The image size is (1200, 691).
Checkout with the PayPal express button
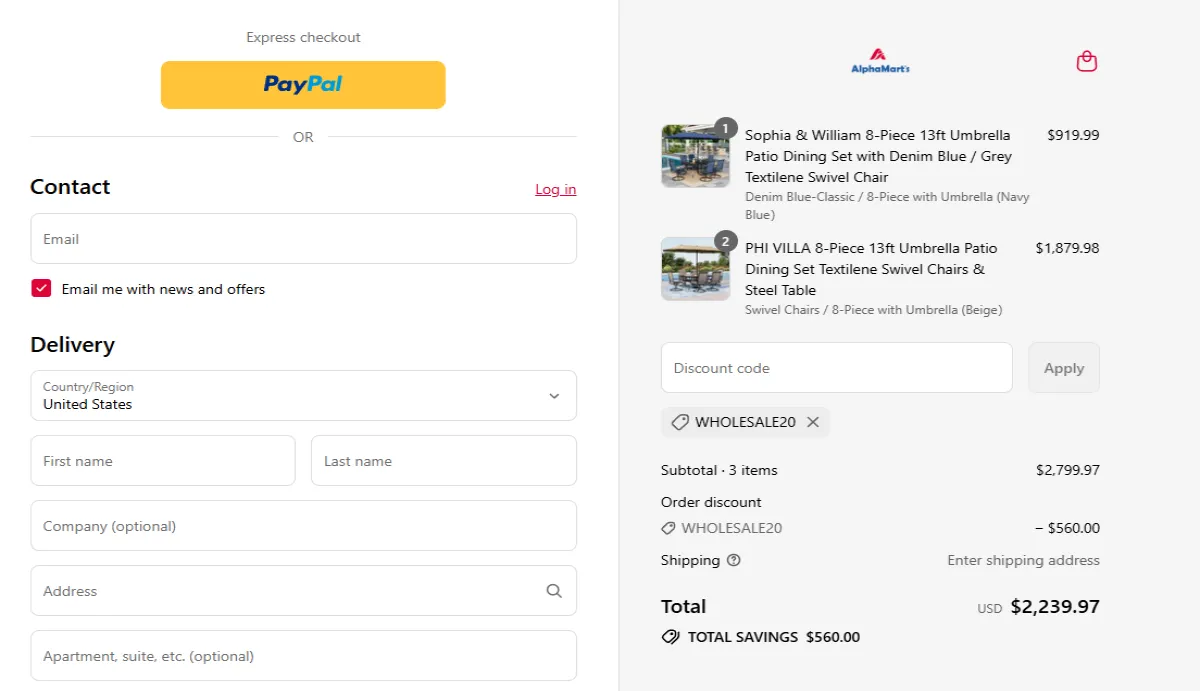click(303, 85)
